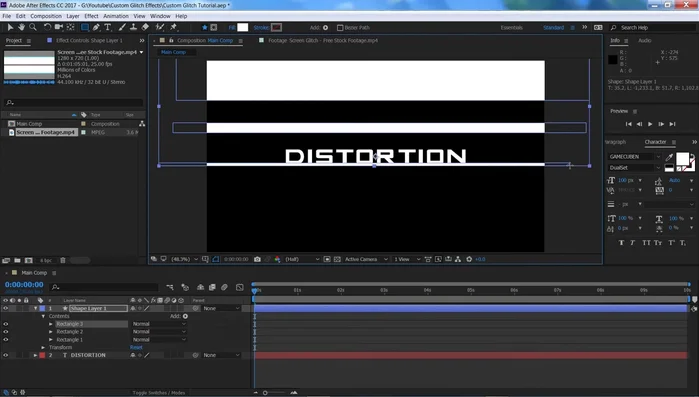Viewport: 699px width, 397px height.
Task: Open the Animation menu
Action: (x=116, y=16)
